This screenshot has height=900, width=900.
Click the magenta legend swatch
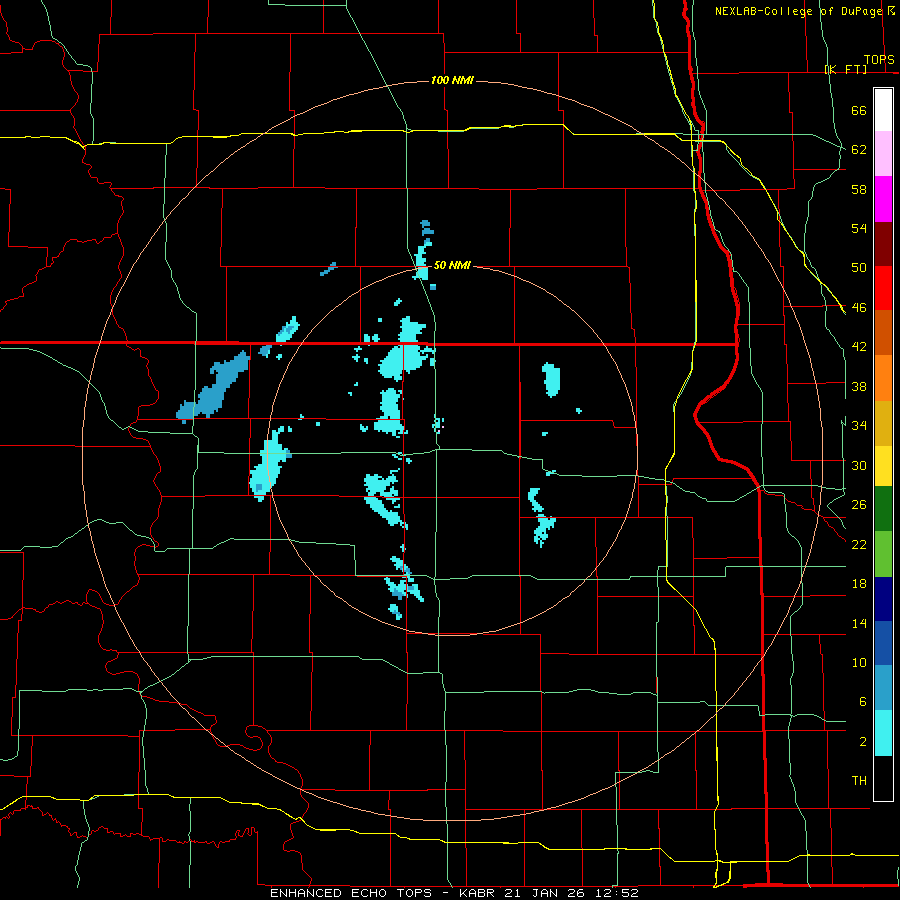883,199
